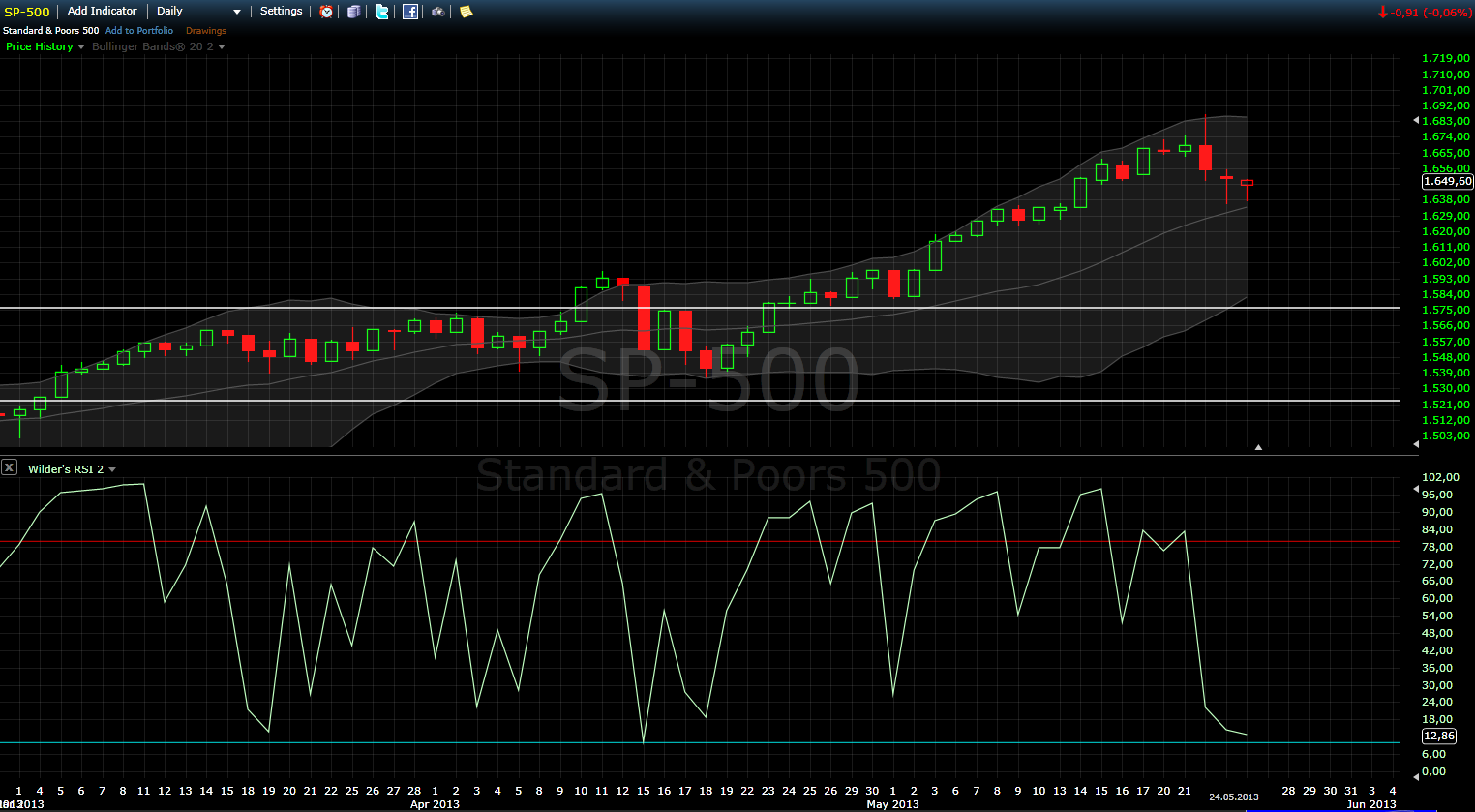
Task: Click the left-pointing arrow at price axis bottom
Action: [x=1416, y=444]
